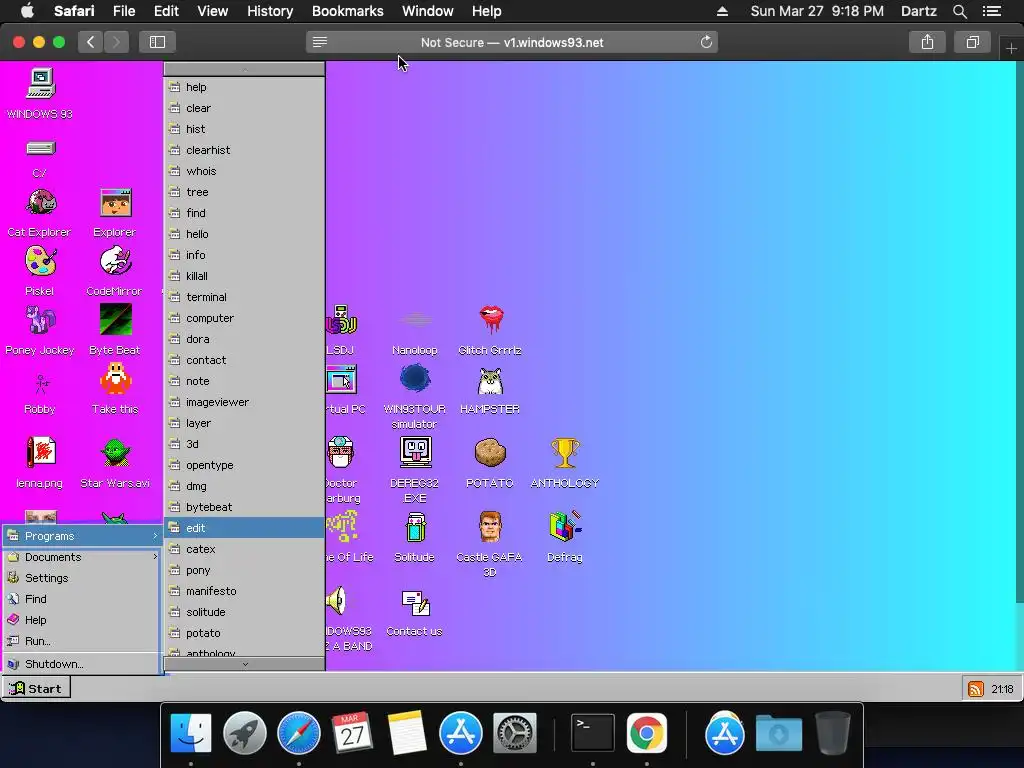Choose manifesto program entry
Image resolution: width=1024 pixels, height=768 pixels.
click(244, 591)
